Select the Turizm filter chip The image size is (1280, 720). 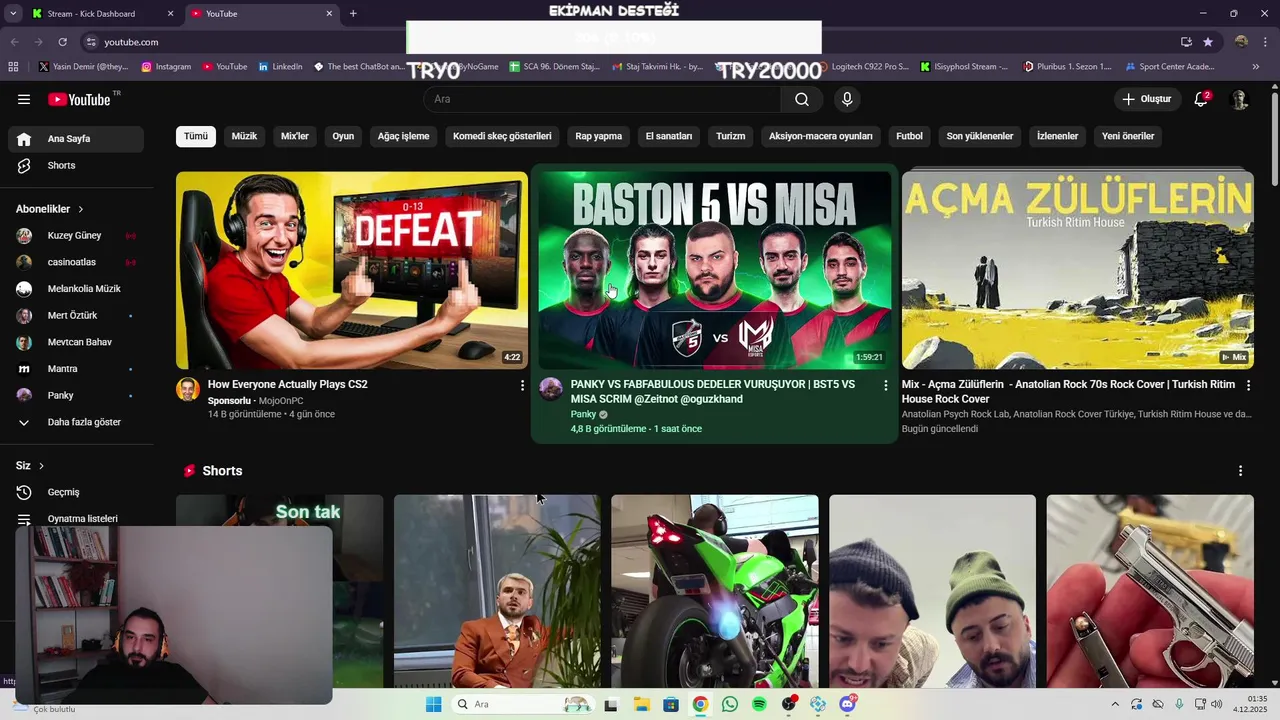731,136
